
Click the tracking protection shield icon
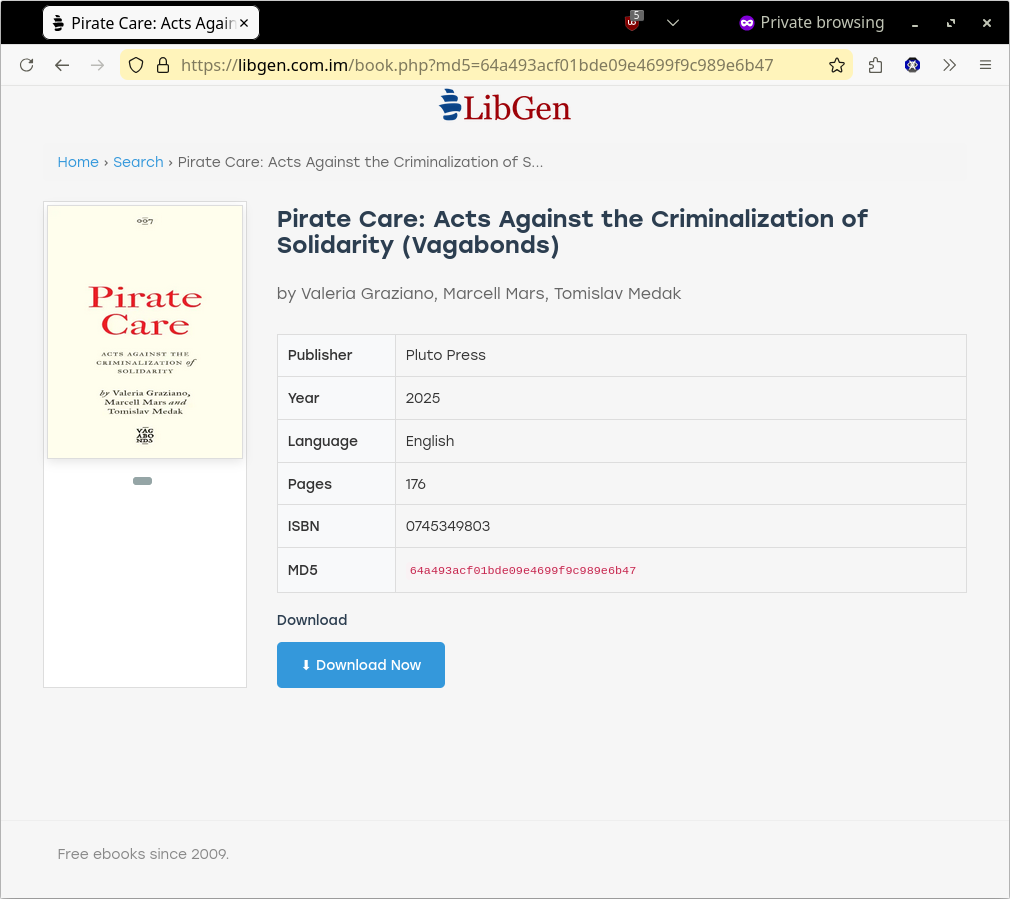point(137,65)
